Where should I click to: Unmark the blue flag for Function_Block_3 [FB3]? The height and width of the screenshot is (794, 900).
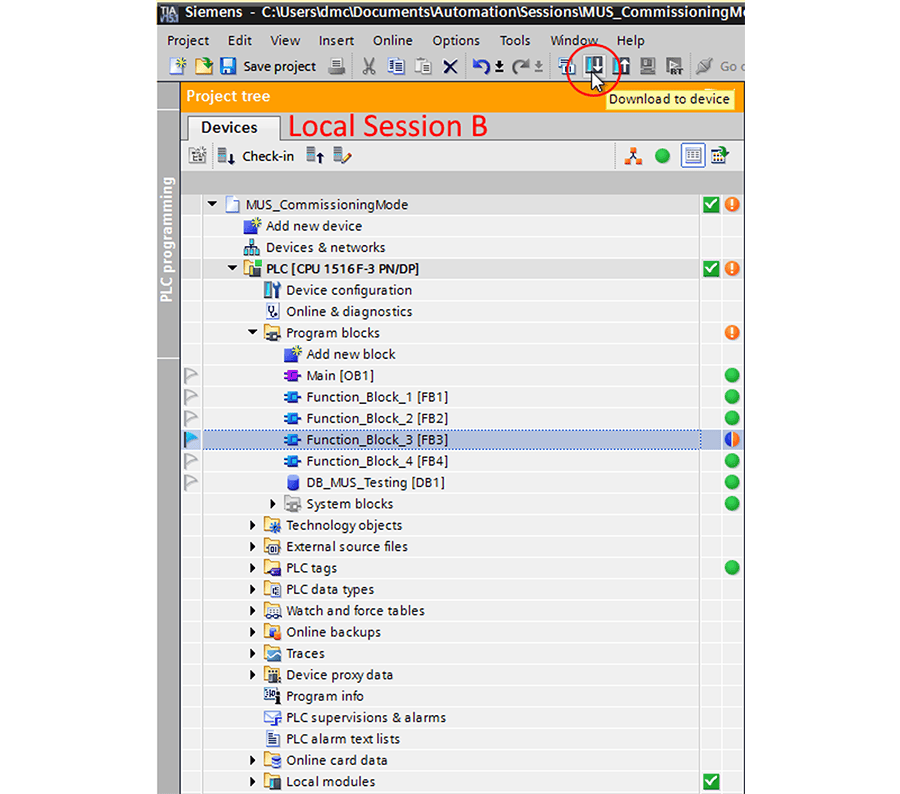(x=191, y=440)
